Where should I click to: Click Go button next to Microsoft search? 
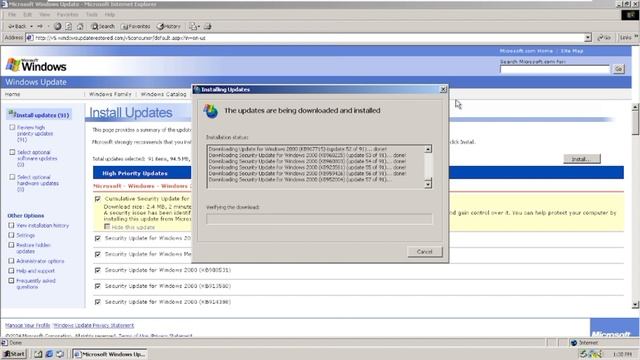(x=618, y=69)
